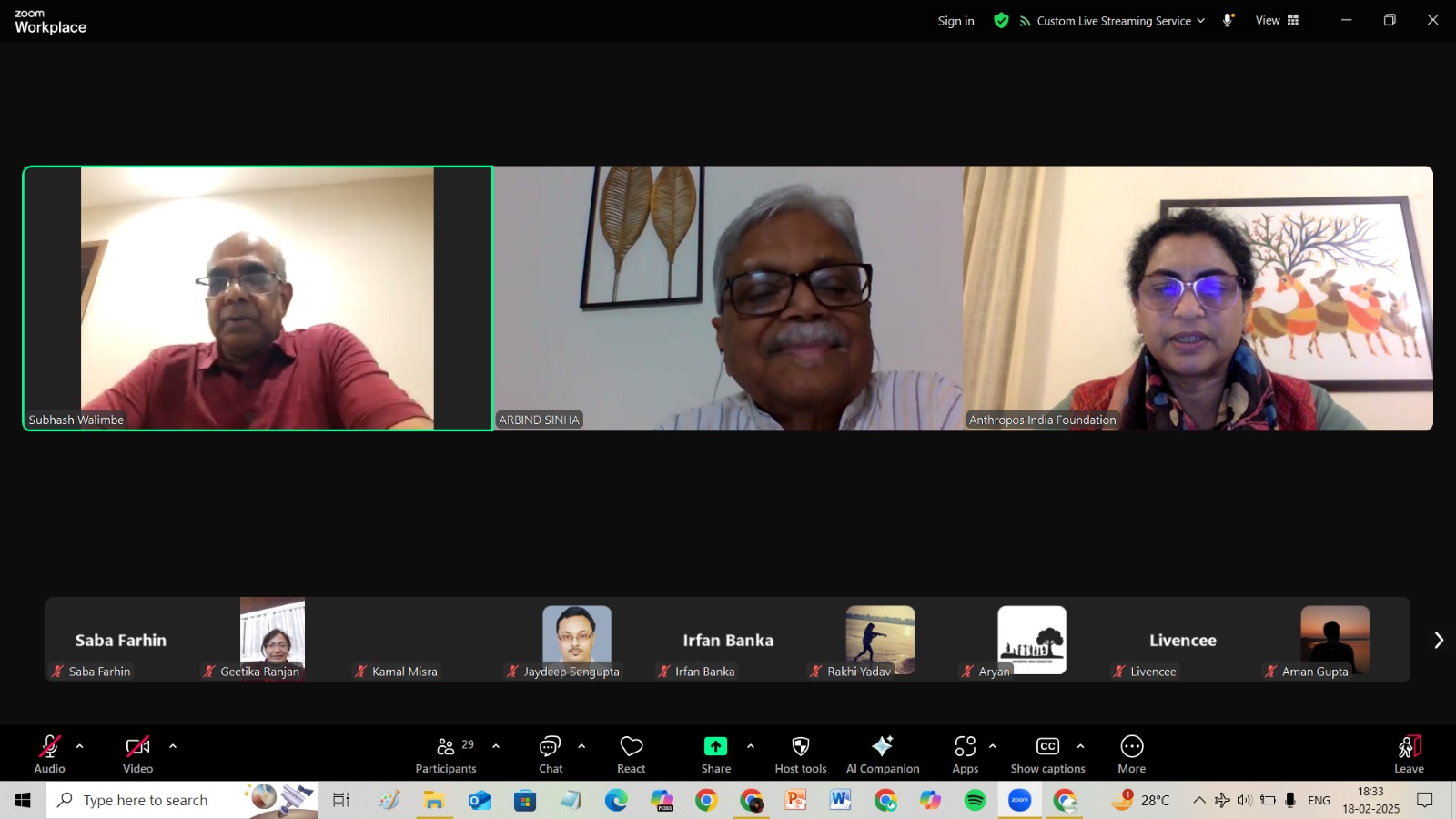This screenshot has height=819, width=1456.
Task: Open File Explorer from the taskbar
Action: click(x=434, y=800)
